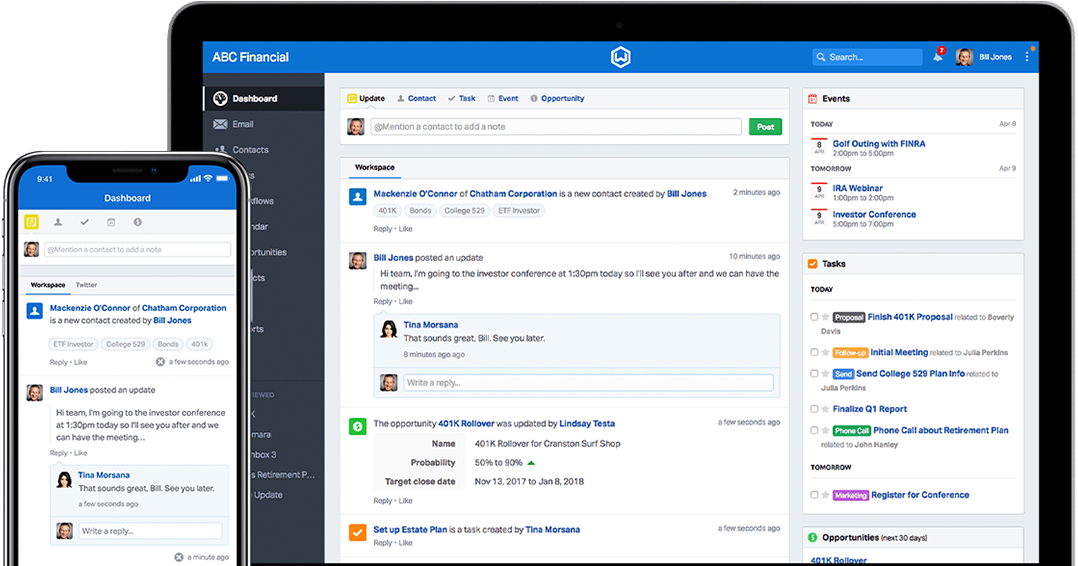This screenshot has width=1078, height=566.
Task: Click the ETF Investor tag on laptop
Action: [x=519, y=210]
